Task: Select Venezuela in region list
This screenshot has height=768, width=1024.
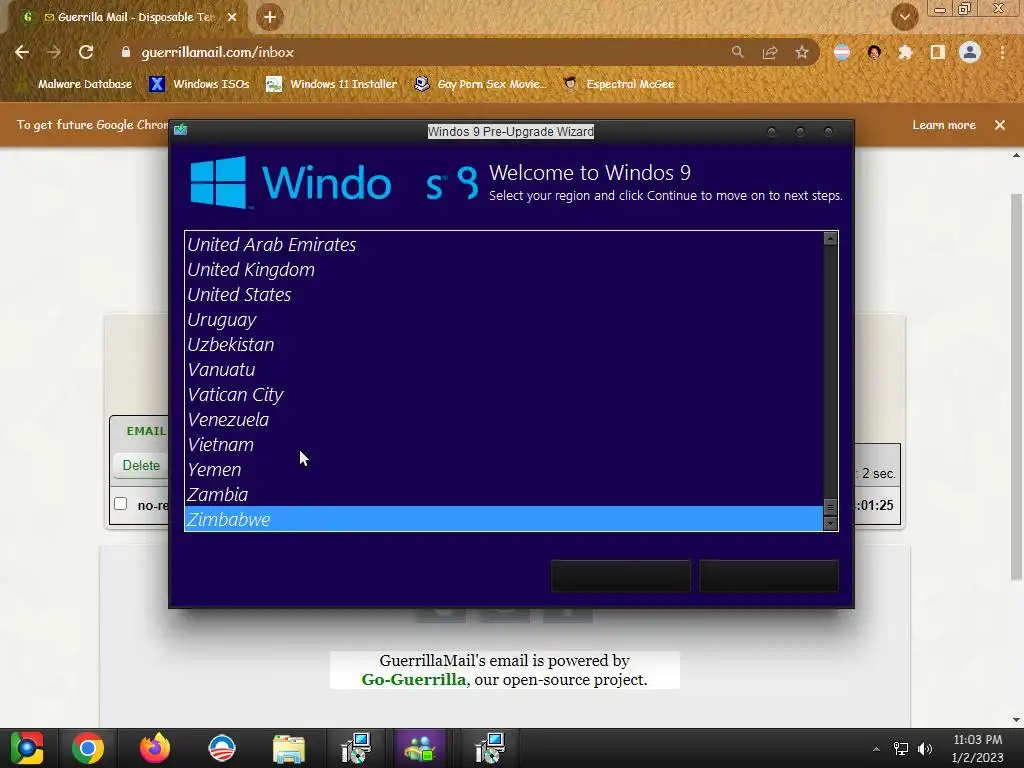Action: click(x=504, y=419)
